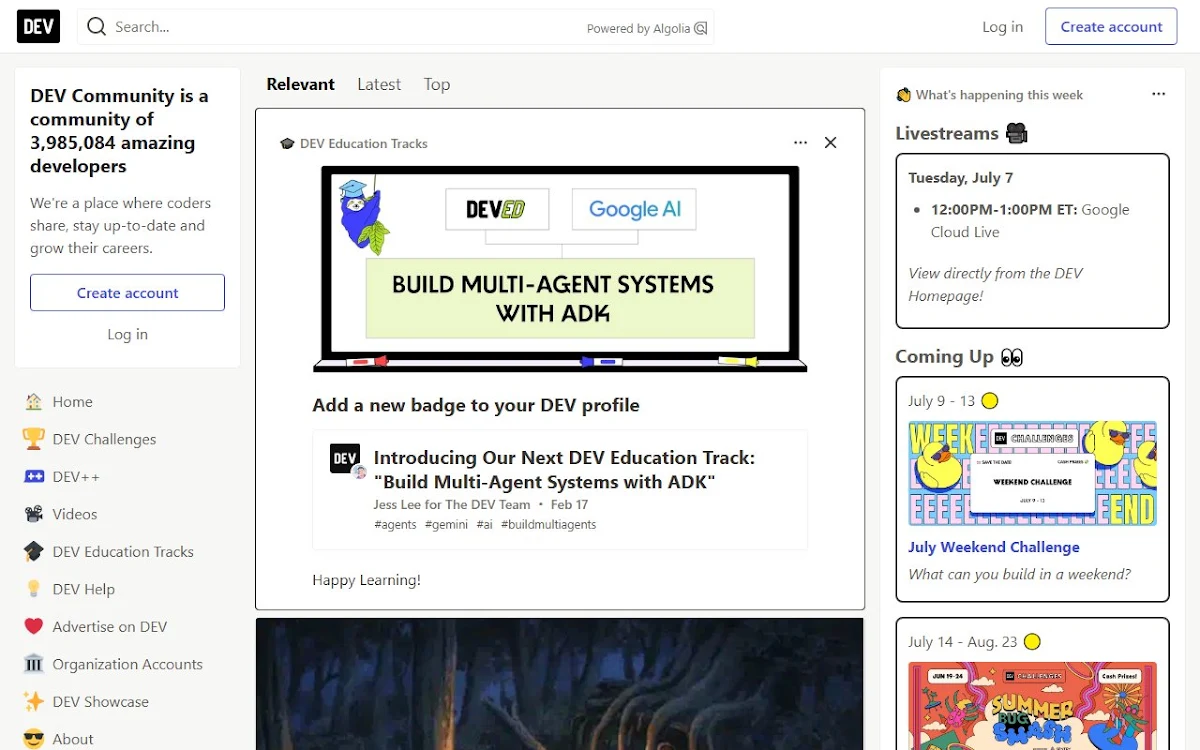Open the July Weekend Challenge link

(994, 547)
